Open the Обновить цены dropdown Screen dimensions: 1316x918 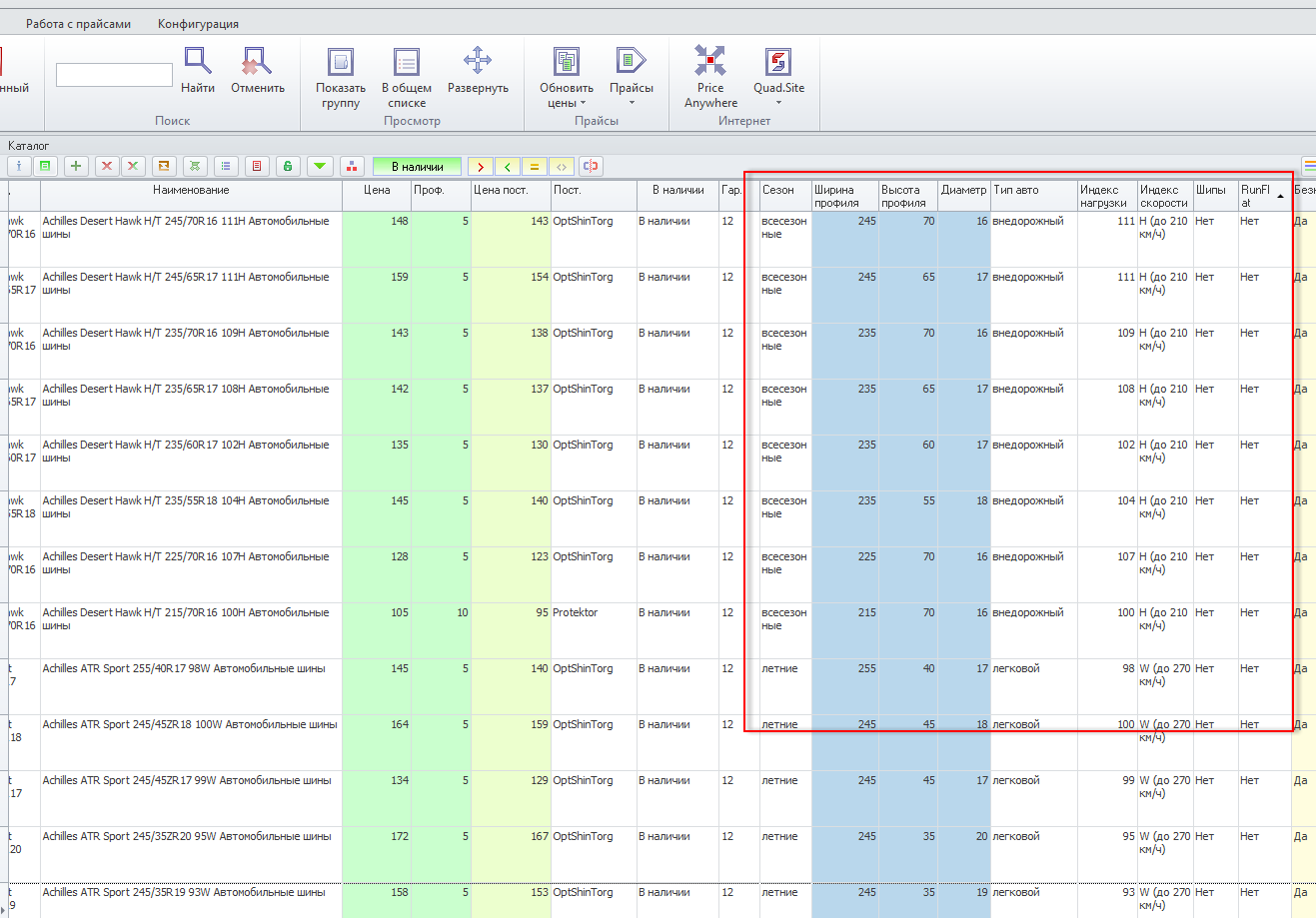(567, 78)
